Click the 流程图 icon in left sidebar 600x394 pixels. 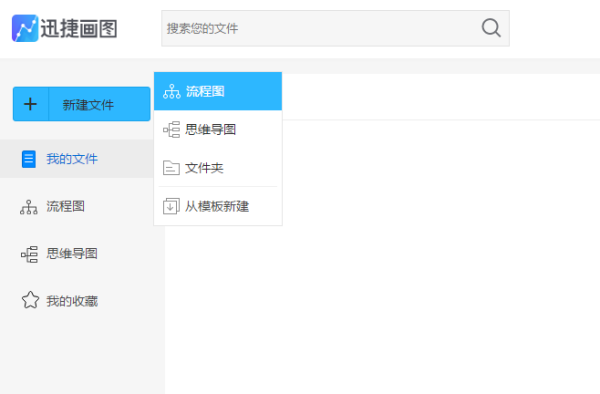click(29, 207)
